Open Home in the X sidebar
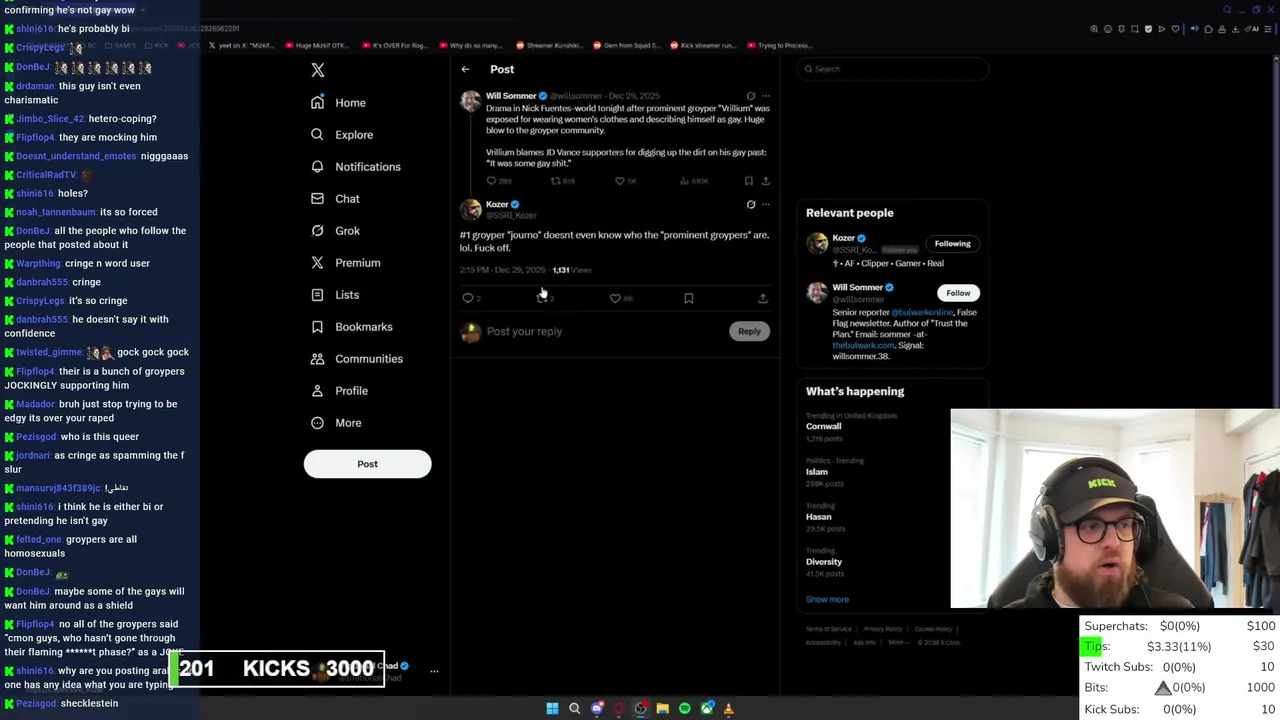 pos(337,103)
